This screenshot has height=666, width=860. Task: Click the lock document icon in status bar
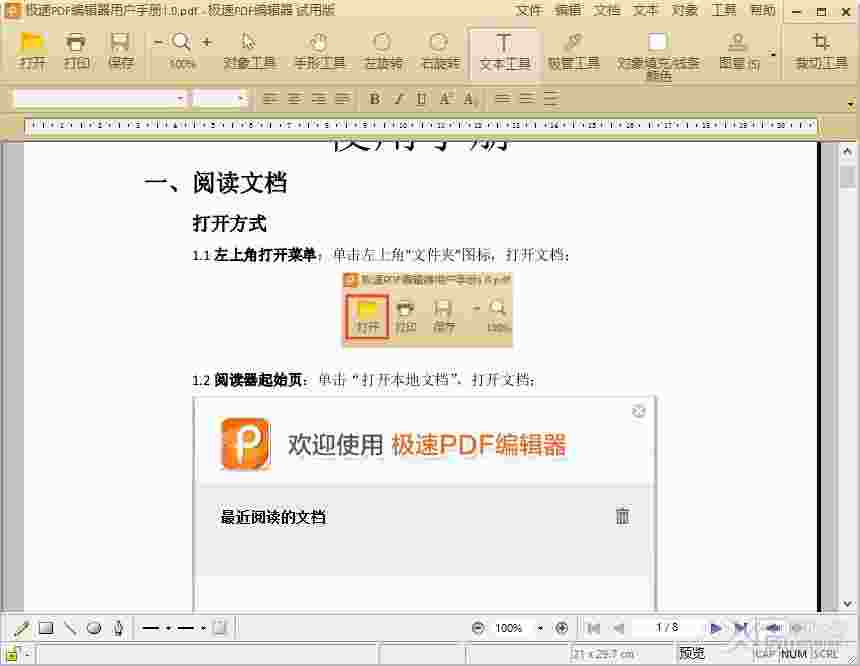[x=12, y=653]
